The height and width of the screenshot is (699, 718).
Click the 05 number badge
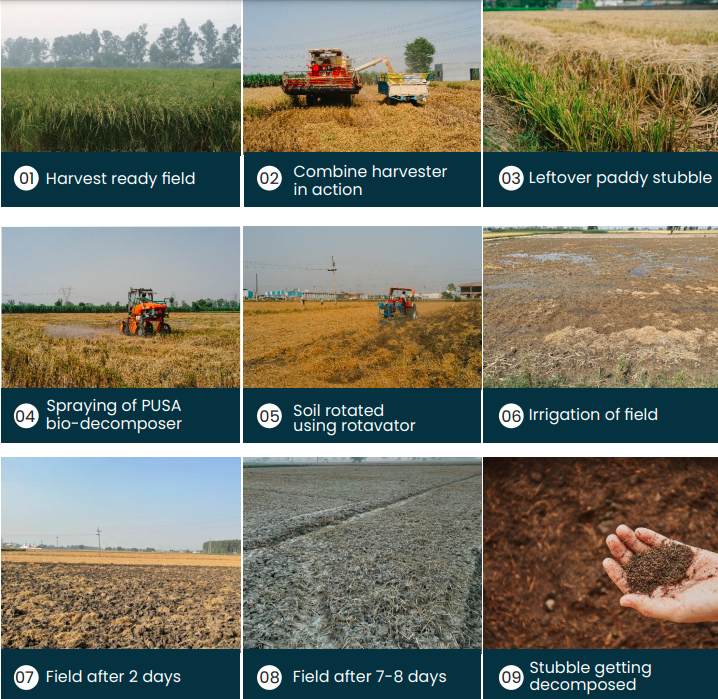[x=269, y=416]
